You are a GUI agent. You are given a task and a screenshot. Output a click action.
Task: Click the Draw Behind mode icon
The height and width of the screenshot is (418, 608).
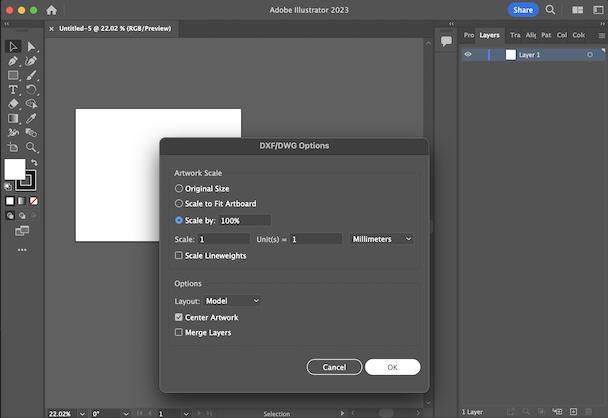22,216
